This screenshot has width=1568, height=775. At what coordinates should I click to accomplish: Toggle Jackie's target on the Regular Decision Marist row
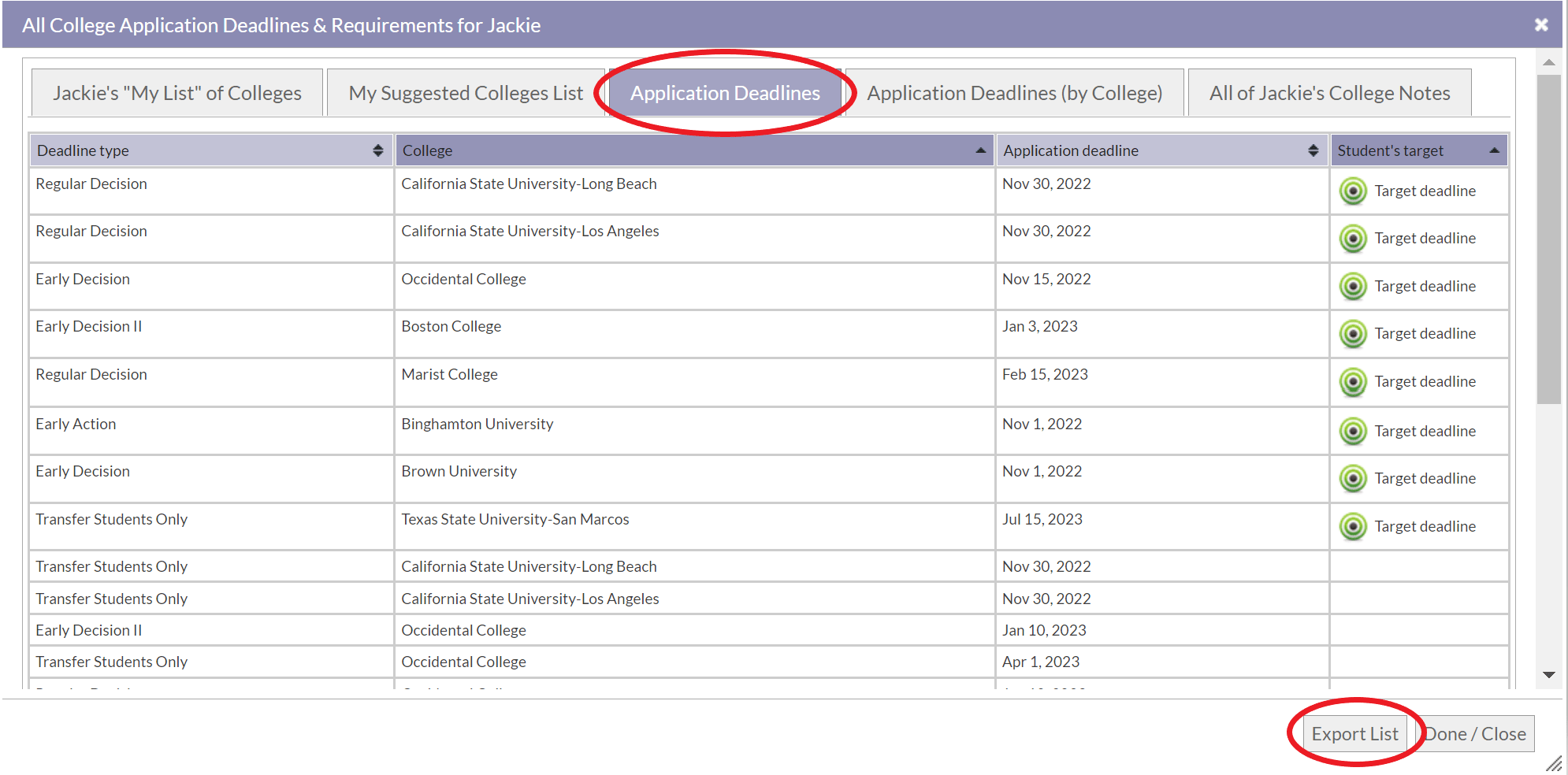coord(1352,382)
